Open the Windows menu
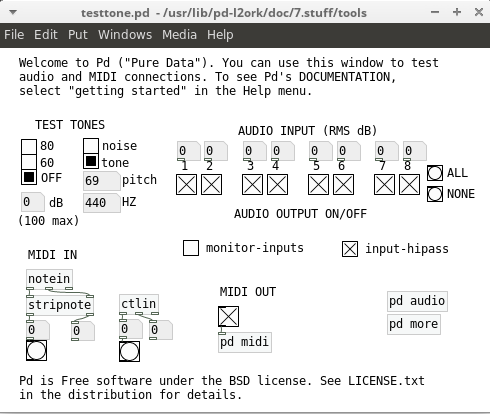Screen dimensions: 490x414 (125, 35)
